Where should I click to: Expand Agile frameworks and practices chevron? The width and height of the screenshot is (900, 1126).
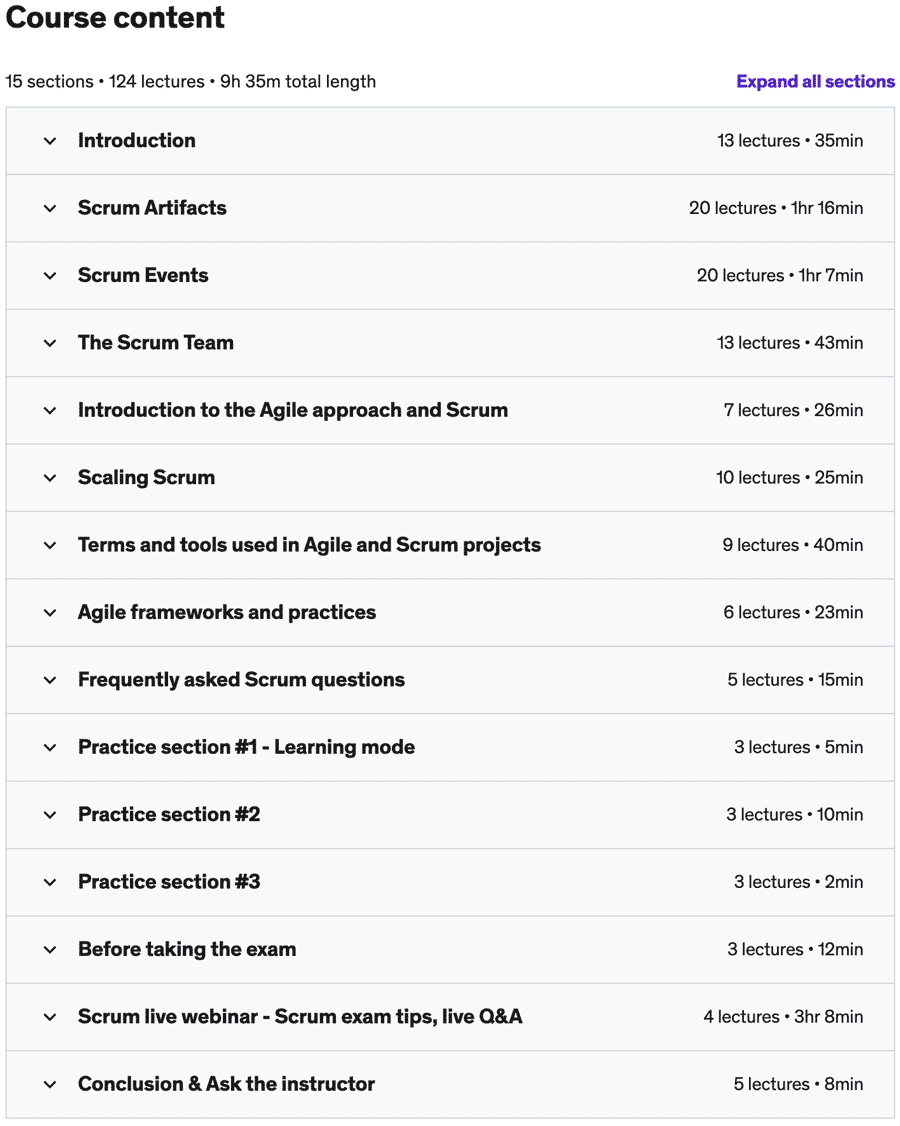[50, 613]
